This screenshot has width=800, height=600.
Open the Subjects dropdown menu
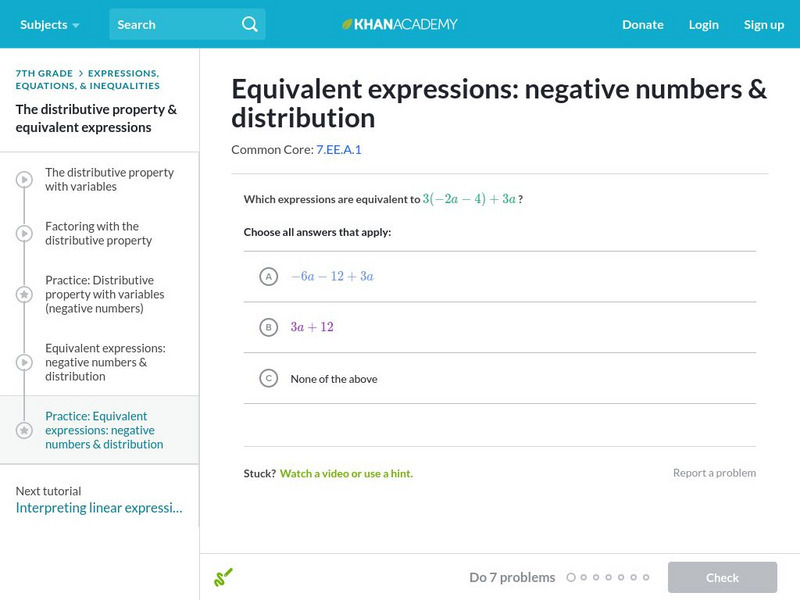tap(49, 24)
